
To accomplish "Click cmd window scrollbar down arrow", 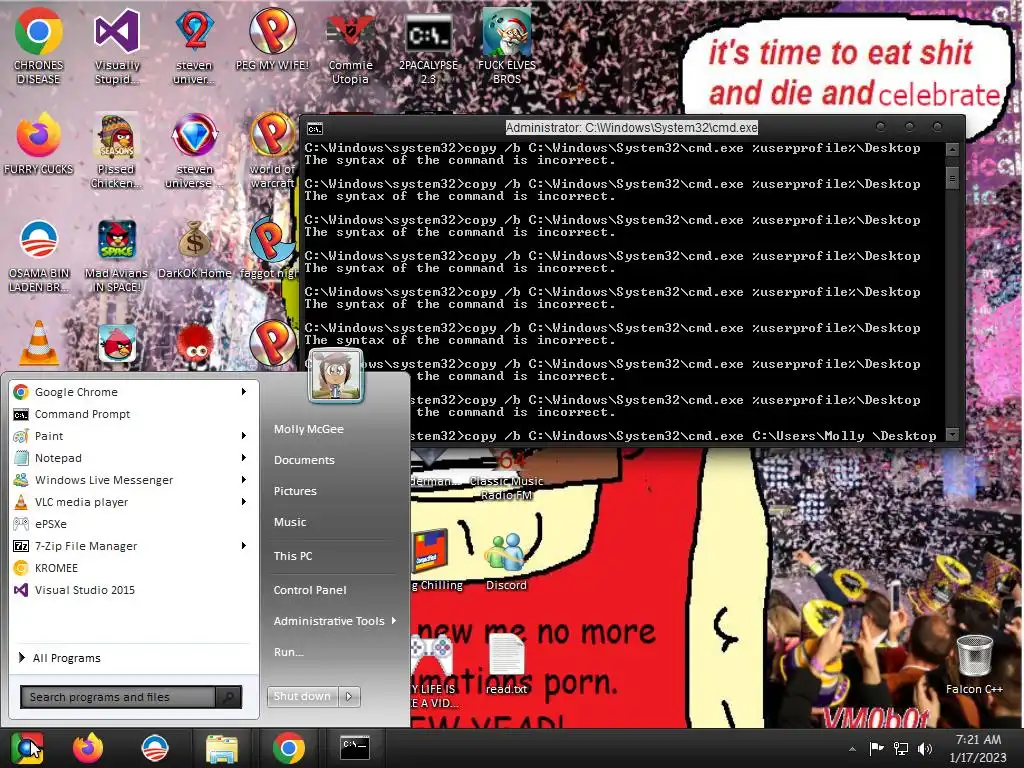I will [x=952, y=434].
